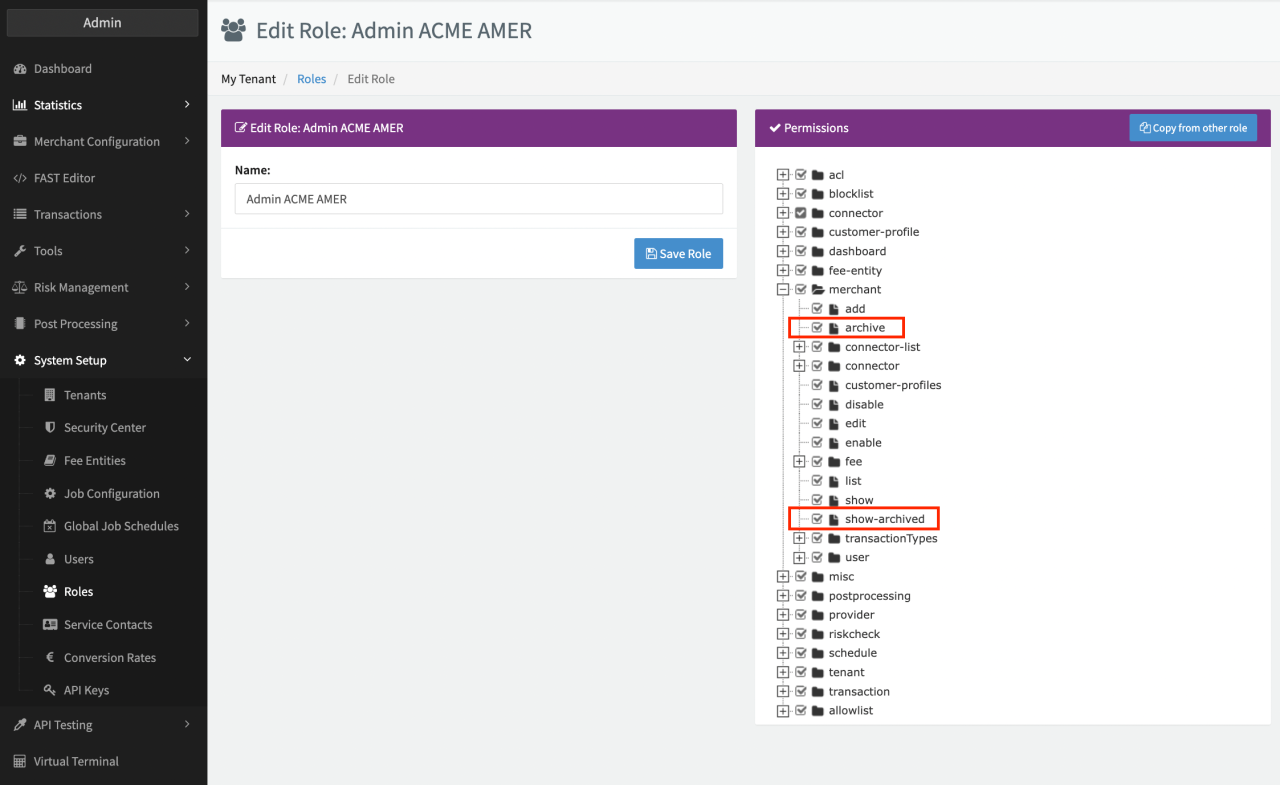
Task: Click the API Keys key icon
Action: (x=50, y=691)
